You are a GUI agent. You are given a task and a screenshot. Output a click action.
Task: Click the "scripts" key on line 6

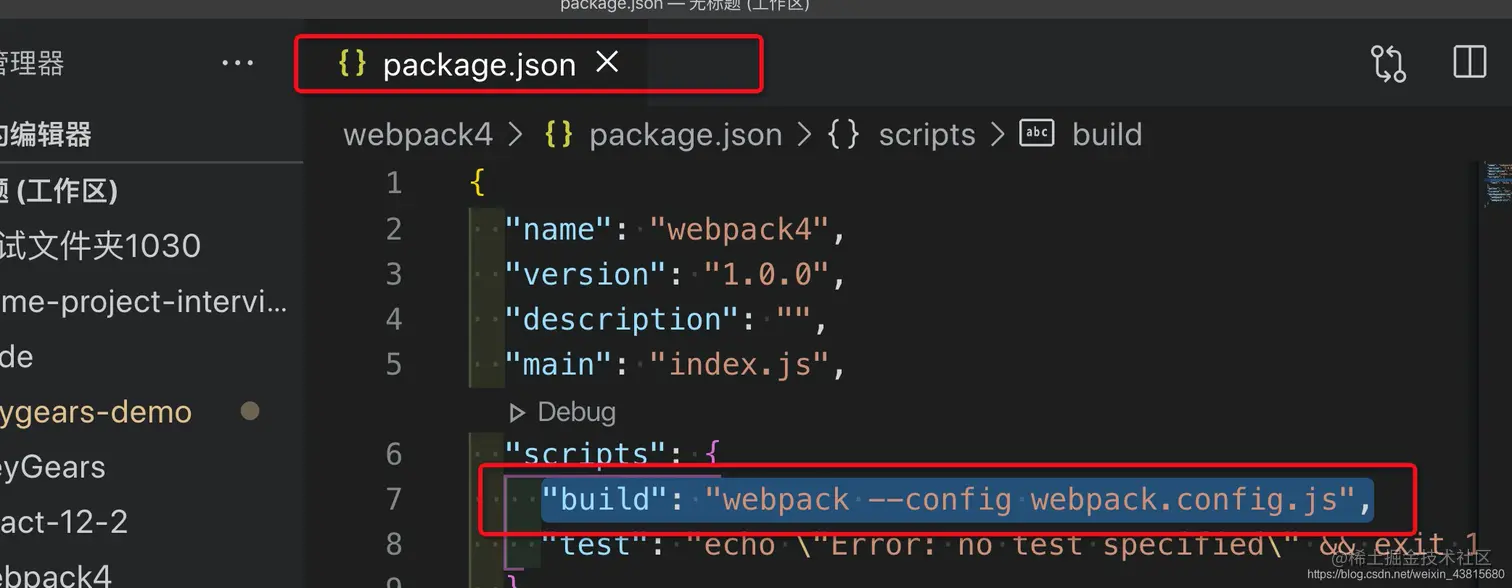(585, 454)
